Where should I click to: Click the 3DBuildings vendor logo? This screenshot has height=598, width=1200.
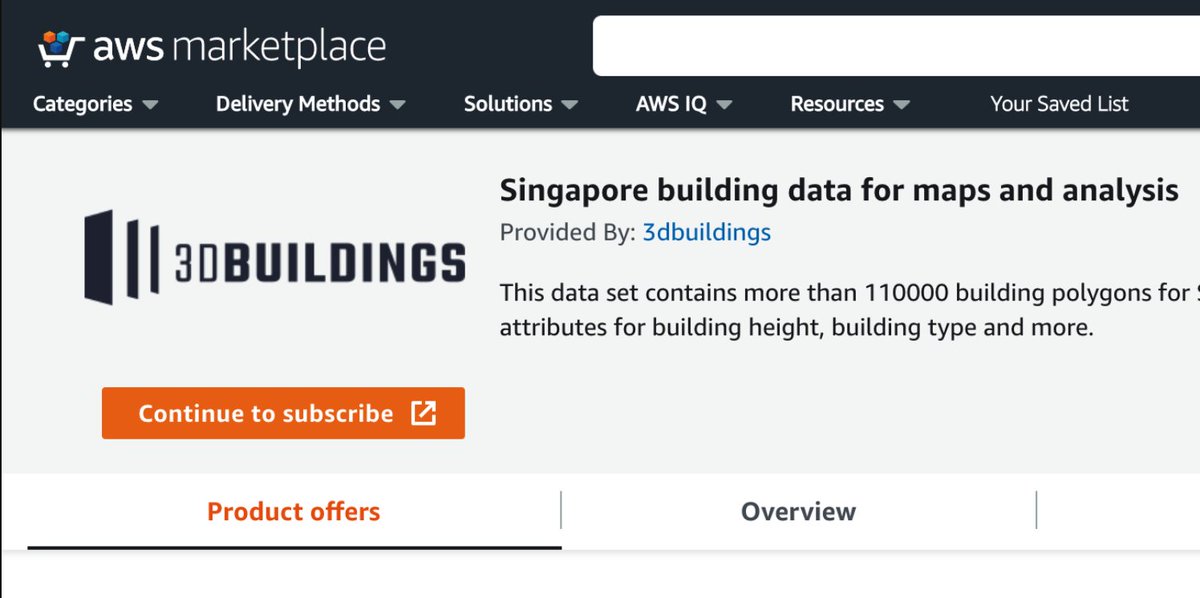click(x=276, y=257)
